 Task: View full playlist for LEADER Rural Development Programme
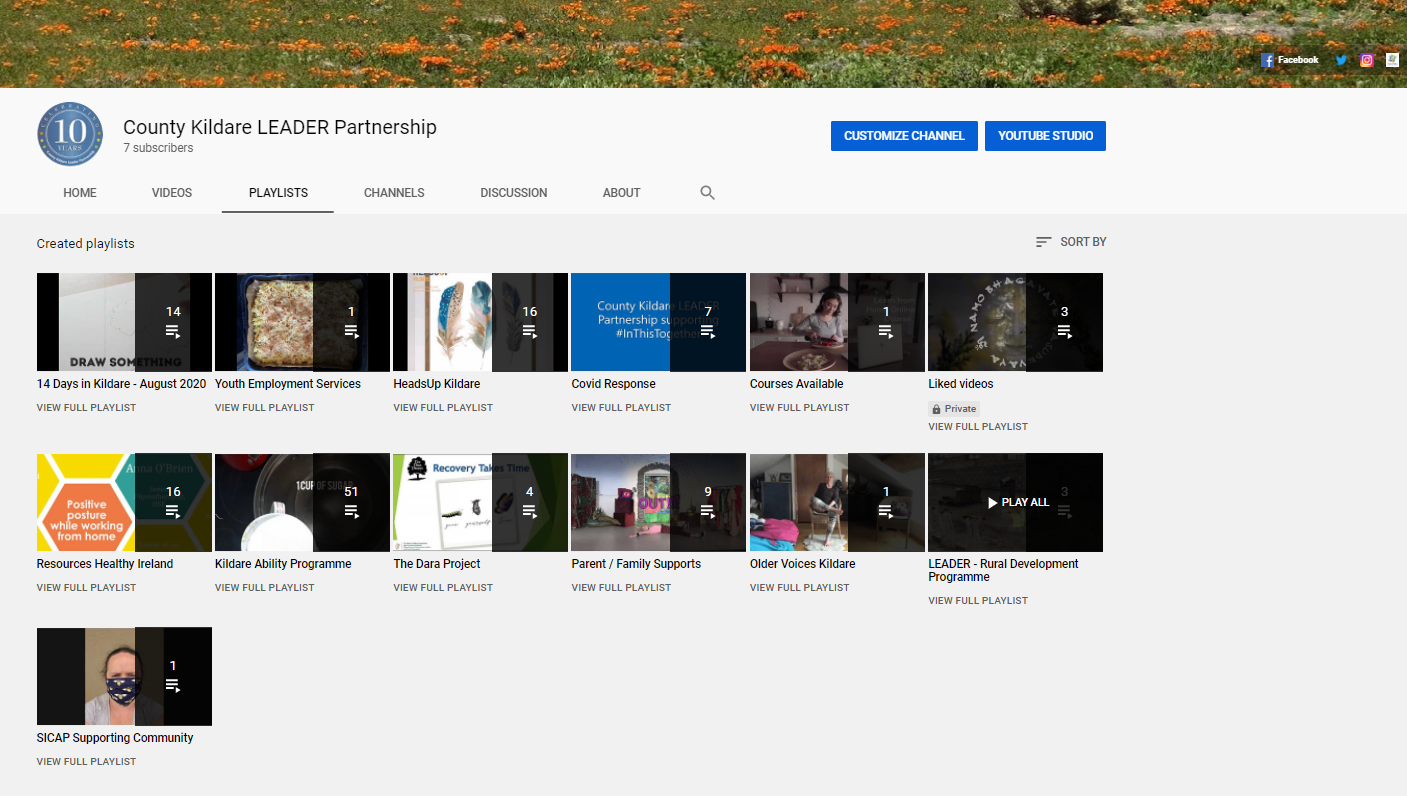pyautogui.click(x=978, y=601)
